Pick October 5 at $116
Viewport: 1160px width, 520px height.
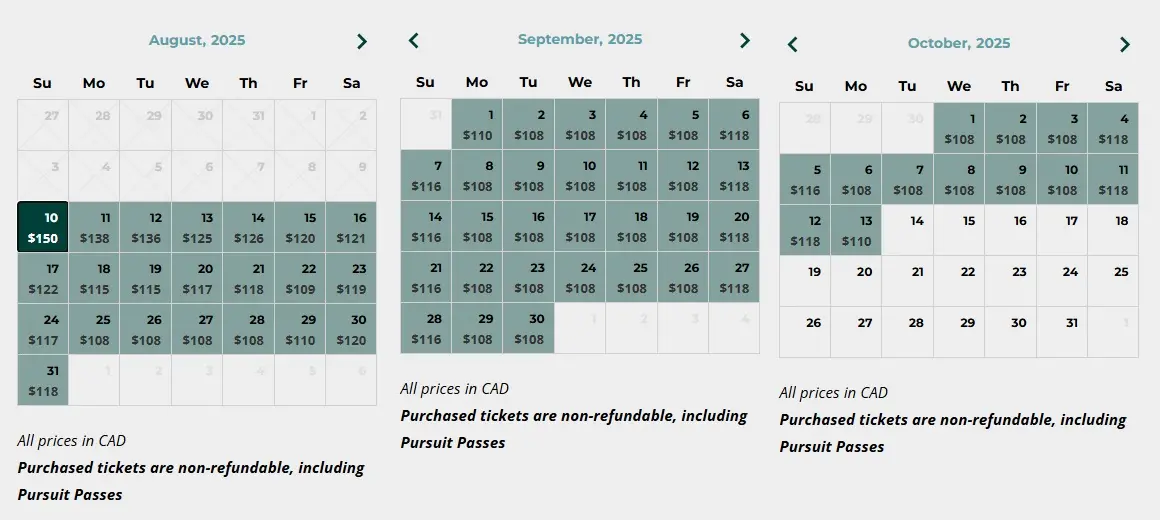[805, 179]
